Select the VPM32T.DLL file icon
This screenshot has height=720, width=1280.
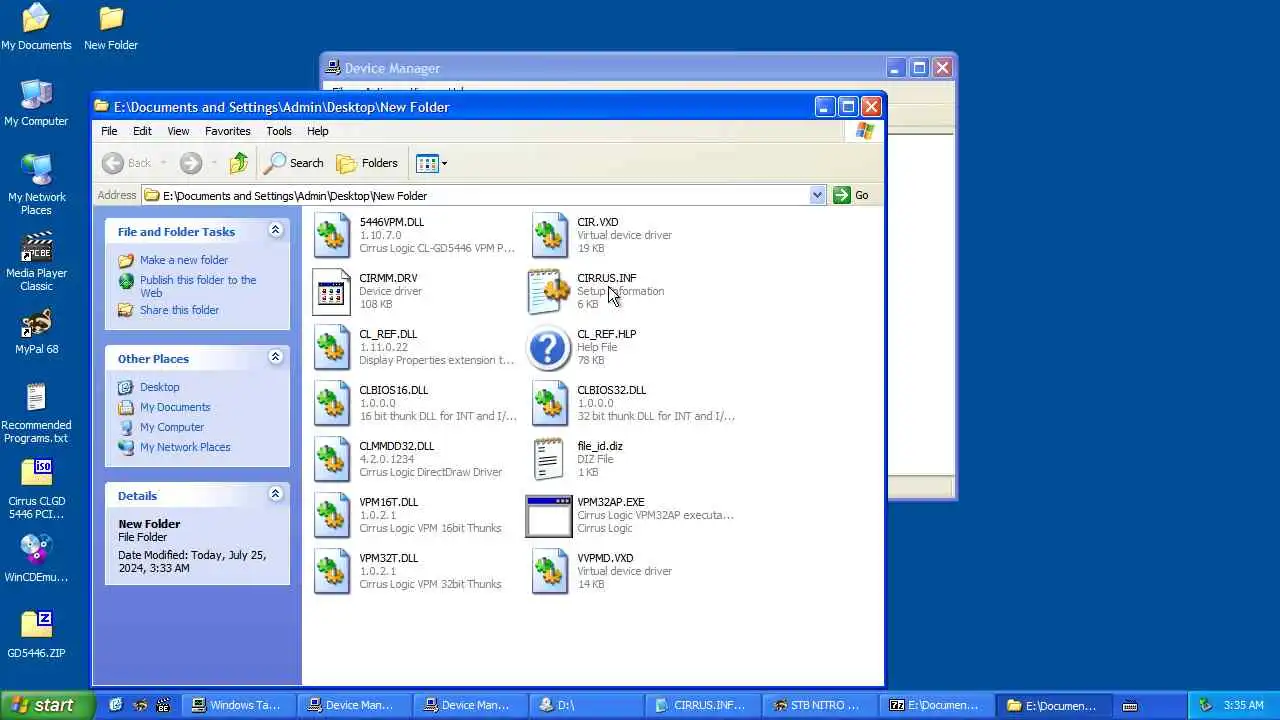pyautogui.click(x=332, y=571)
